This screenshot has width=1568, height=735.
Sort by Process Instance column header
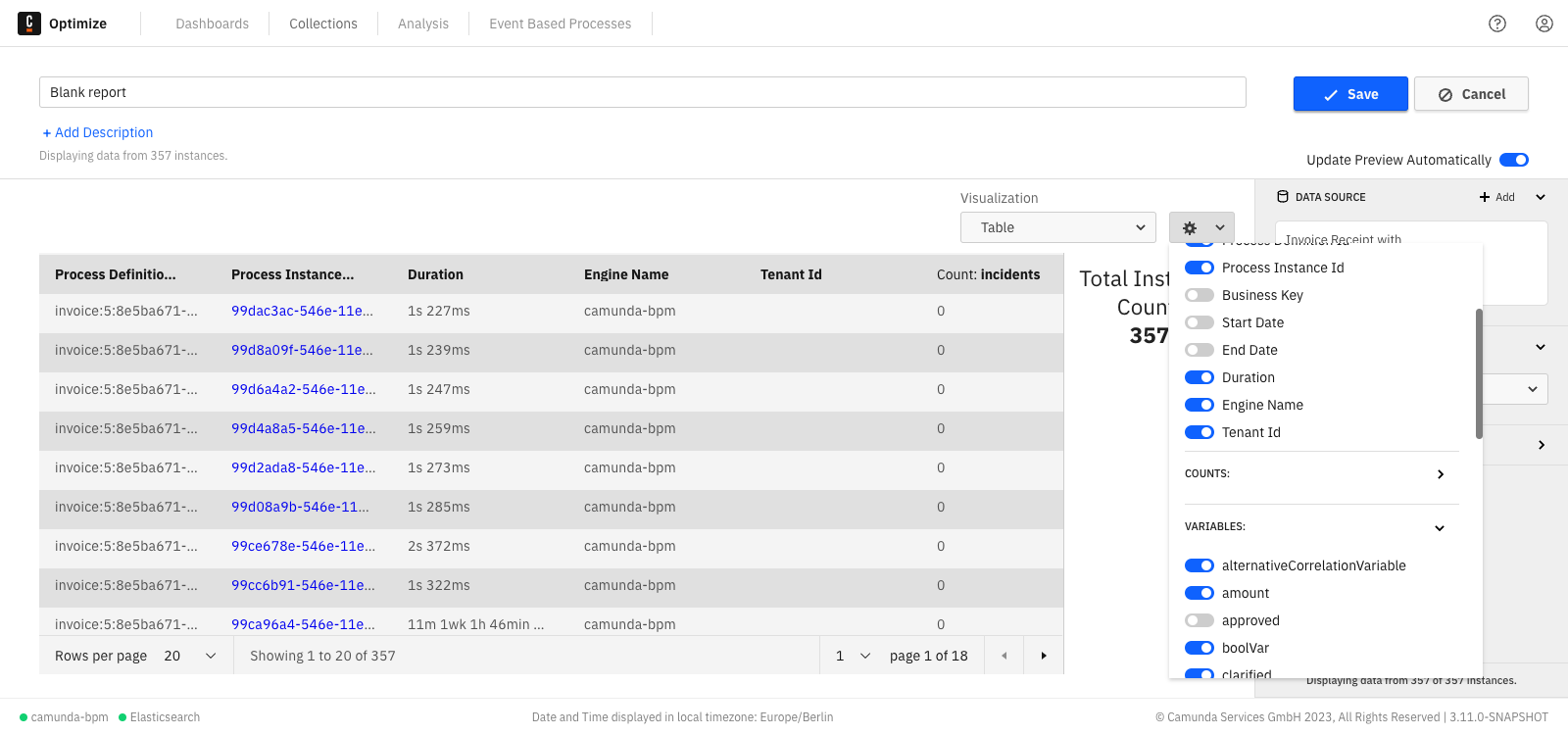(x=293, y=274)
